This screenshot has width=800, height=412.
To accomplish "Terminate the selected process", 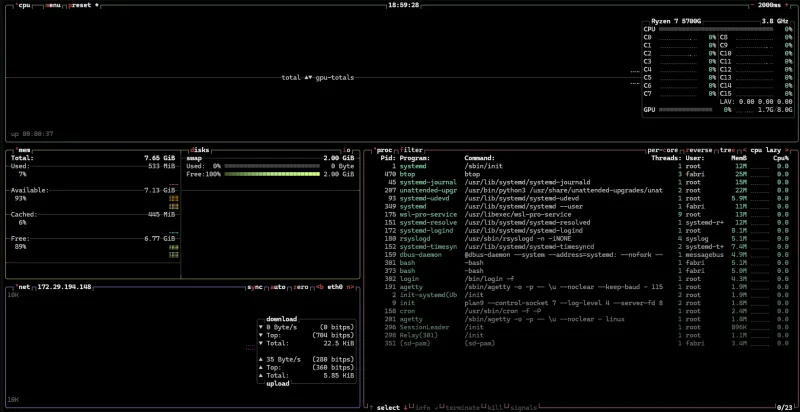I will (462, 407).
